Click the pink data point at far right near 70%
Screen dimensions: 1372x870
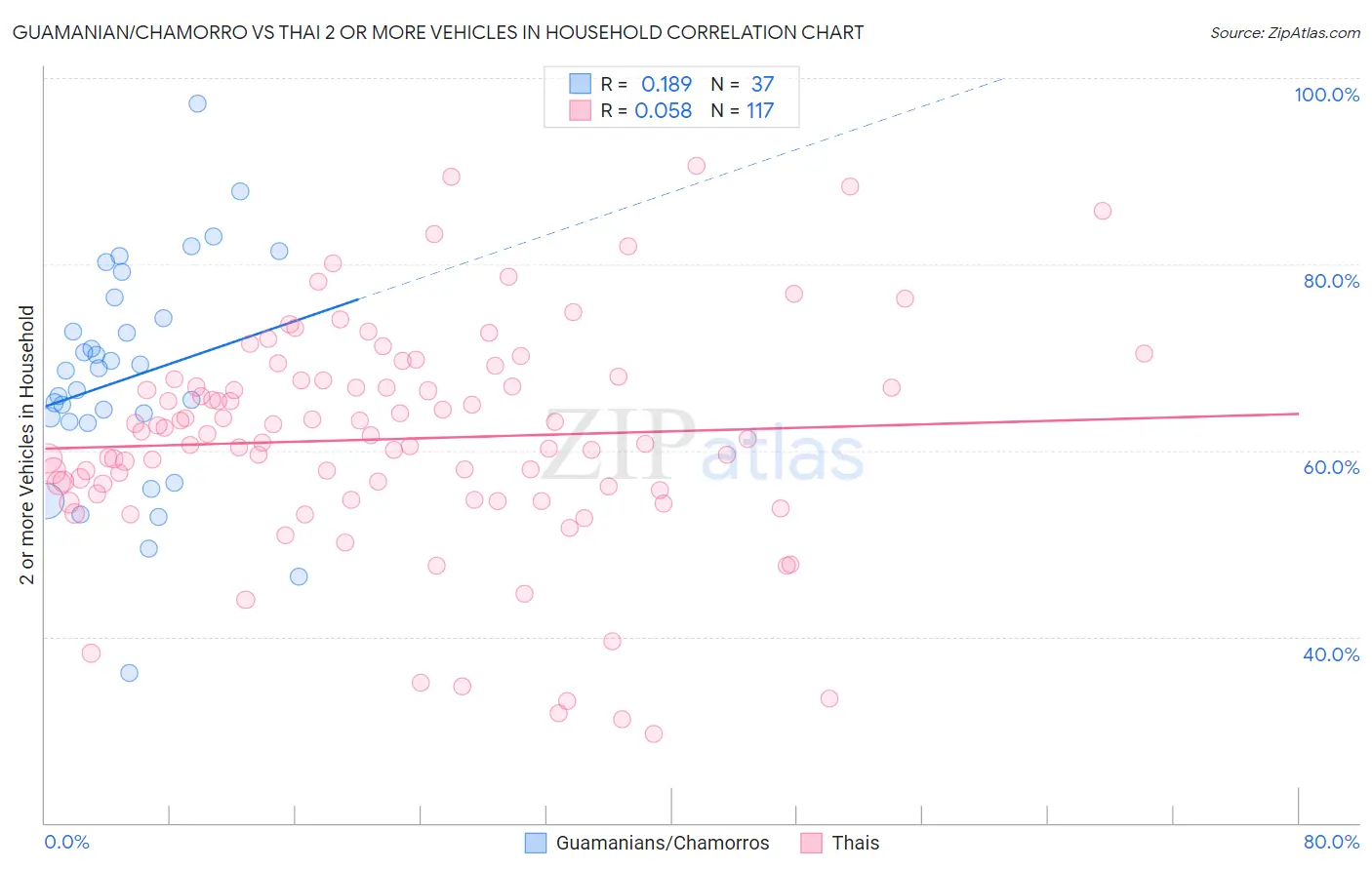point(1144,353)
